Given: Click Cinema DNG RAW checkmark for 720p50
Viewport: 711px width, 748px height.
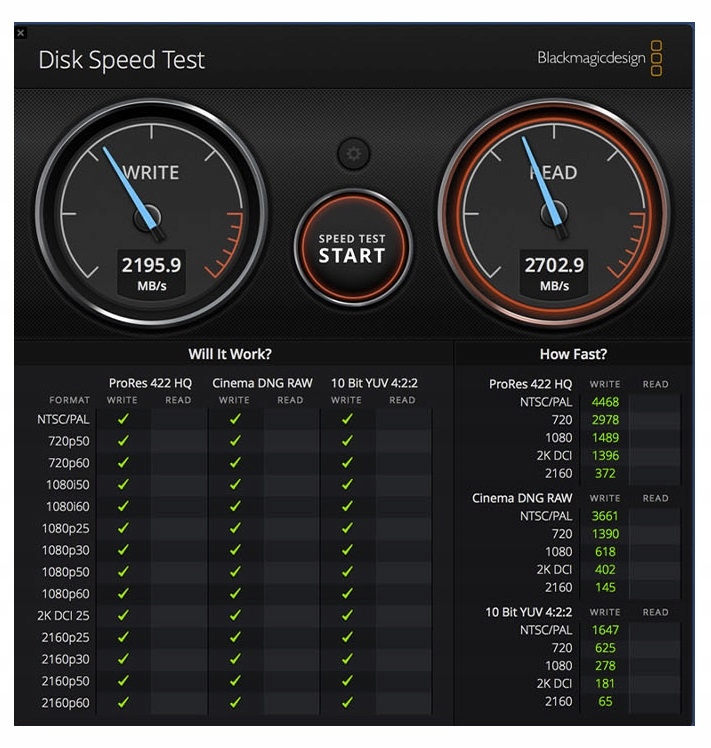Looking at the screenshot, I should click(235, 441).
